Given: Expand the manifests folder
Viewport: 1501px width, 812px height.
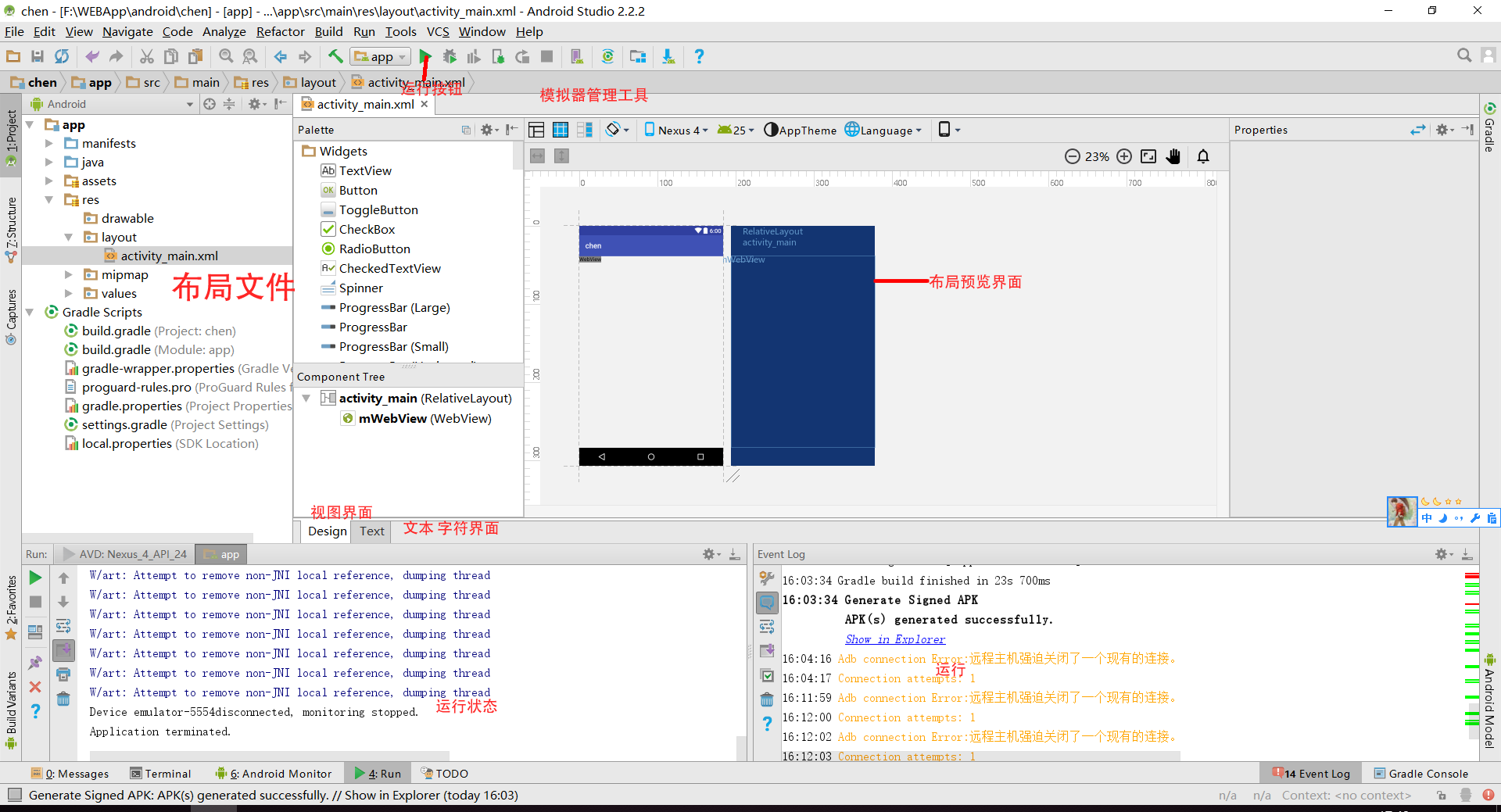Looking at the screenshot, I should tap(49, 143).
